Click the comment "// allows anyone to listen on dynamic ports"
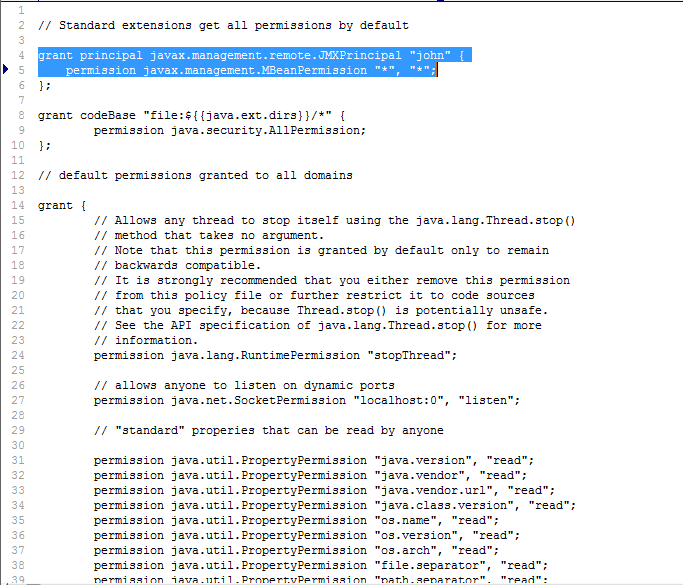683x585 pixels. click(244, 385)
